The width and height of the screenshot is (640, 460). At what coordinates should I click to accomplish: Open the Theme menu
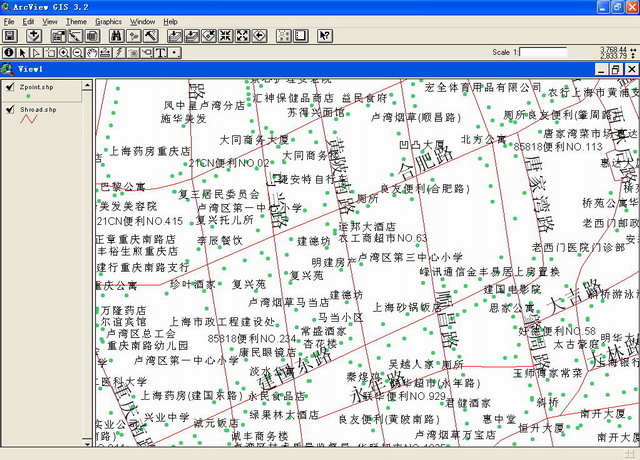point(76,22)
